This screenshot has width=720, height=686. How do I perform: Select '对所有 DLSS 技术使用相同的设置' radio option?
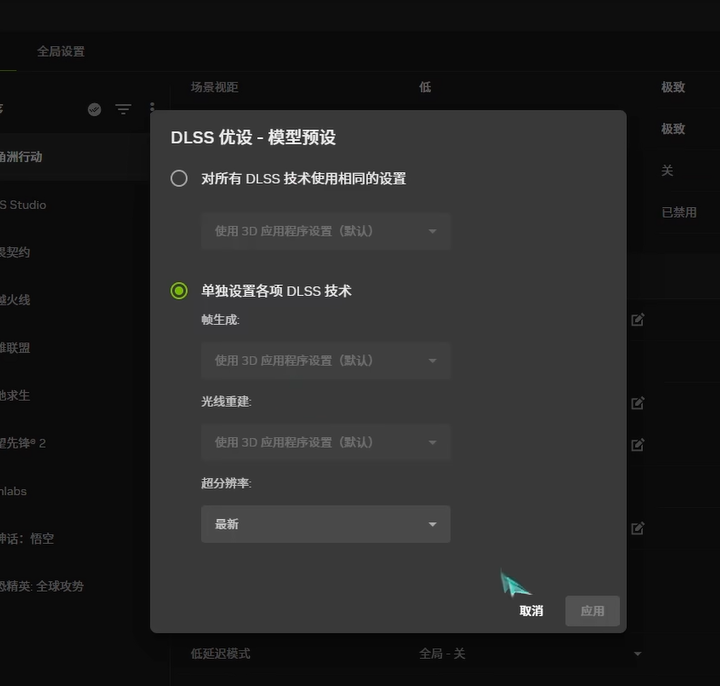coord(179,178)
